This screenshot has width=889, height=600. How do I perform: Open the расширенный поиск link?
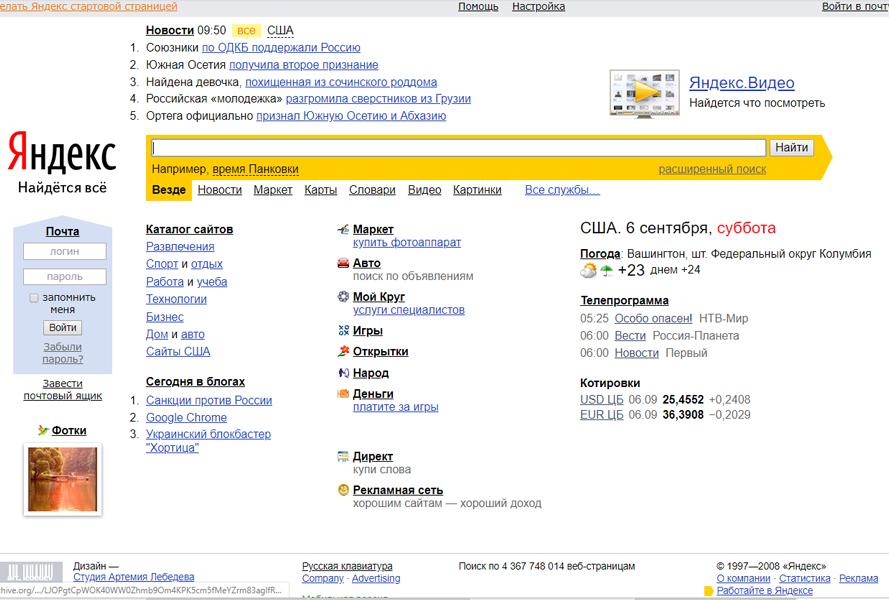(712, 169)
